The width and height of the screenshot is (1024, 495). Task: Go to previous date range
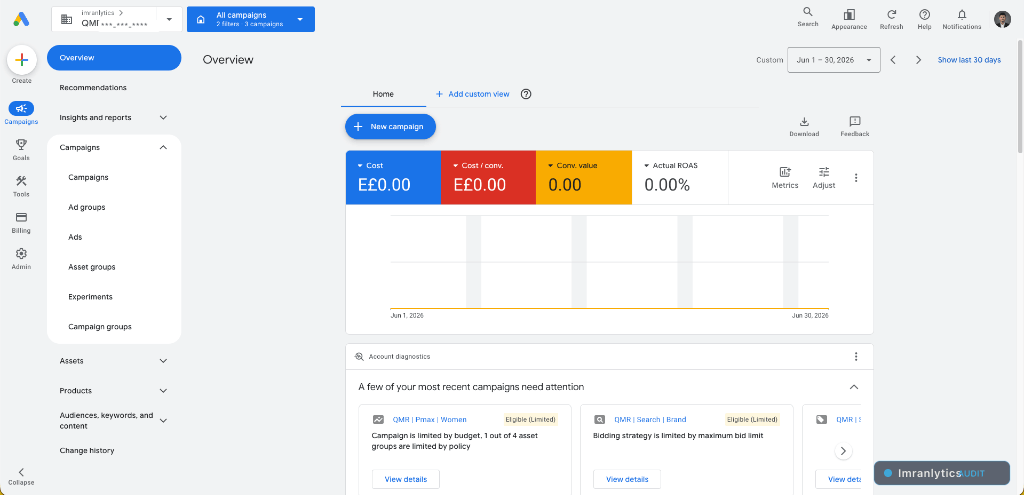(x=893, y=59)
